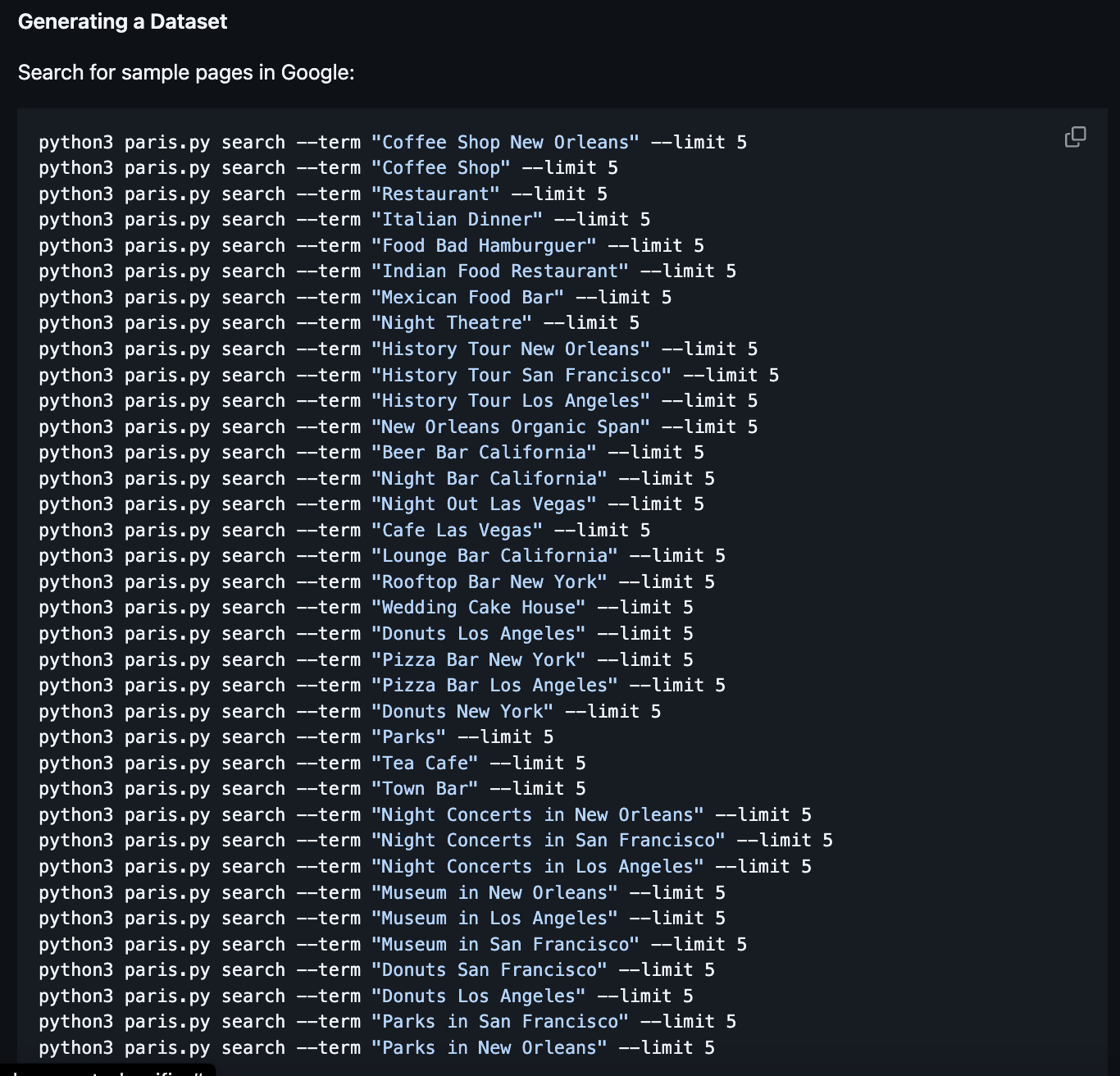
Task: Click the "Food Bad Hamburguer" command line
Action: [x=373, y=245]
